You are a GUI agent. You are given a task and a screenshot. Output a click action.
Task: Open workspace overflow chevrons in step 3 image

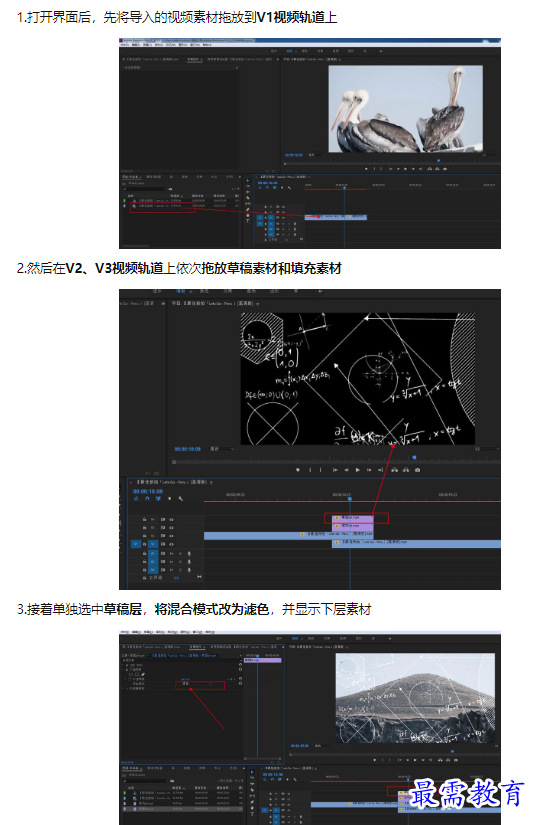(x=390, y=638)
